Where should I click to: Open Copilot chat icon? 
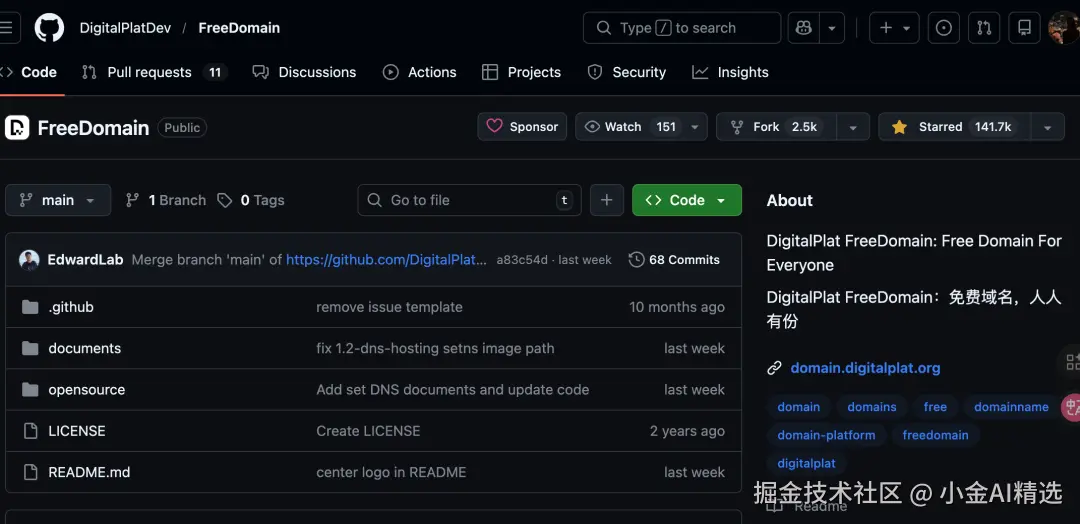tap(803, 28)
